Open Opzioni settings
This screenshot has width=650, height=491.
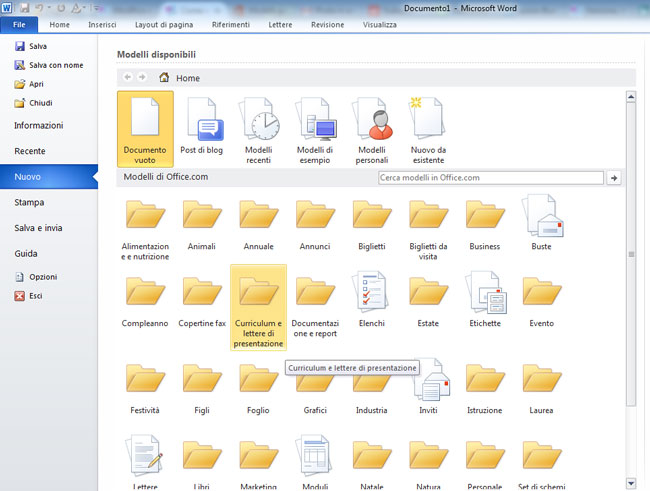tap(36, 277)
